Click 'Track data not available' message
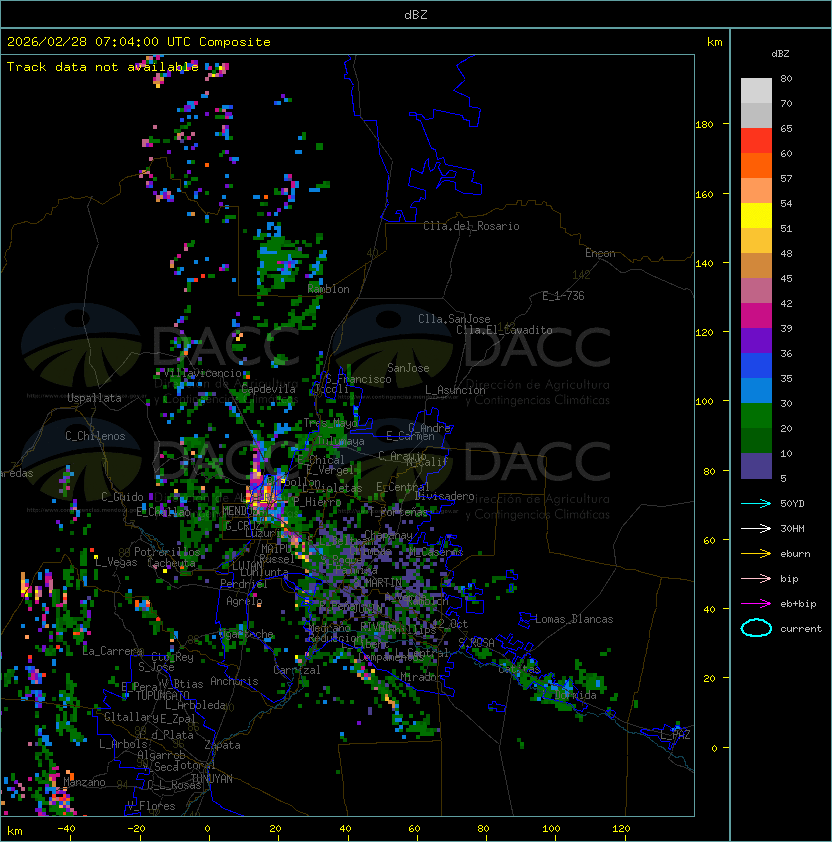 [103, 67]
